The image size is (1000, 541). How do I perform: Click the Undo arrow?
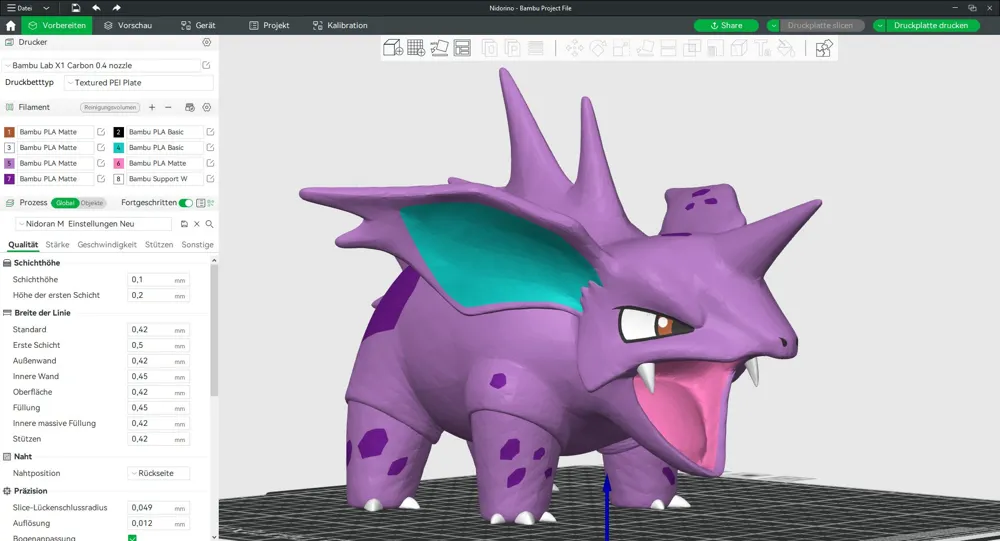[x=96, y=8]
